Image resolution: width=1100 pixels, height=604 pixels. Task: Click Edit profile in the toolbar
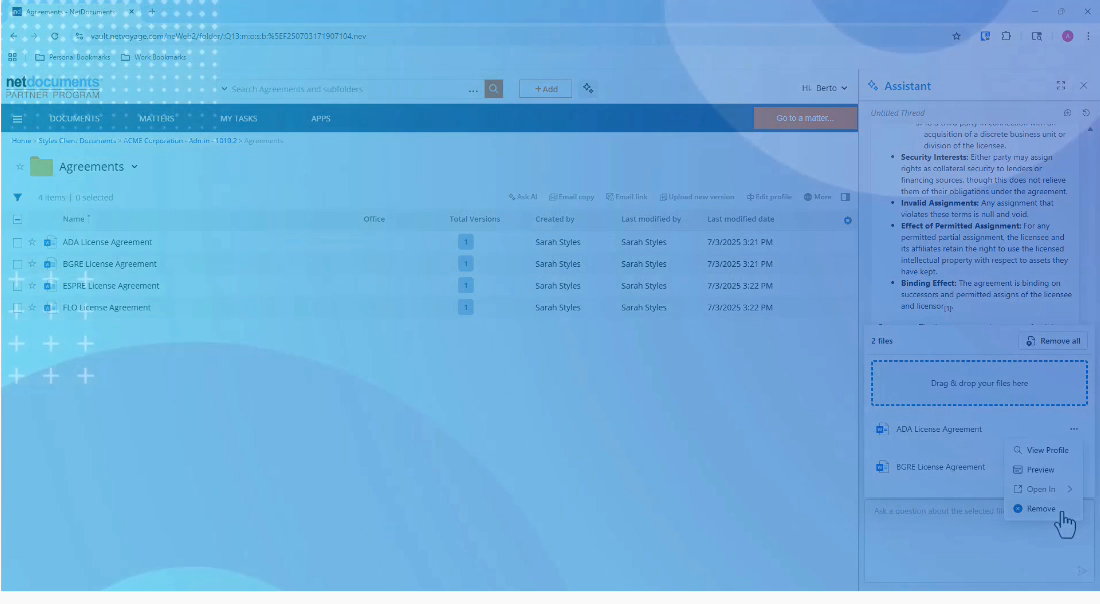coord(769,197)
